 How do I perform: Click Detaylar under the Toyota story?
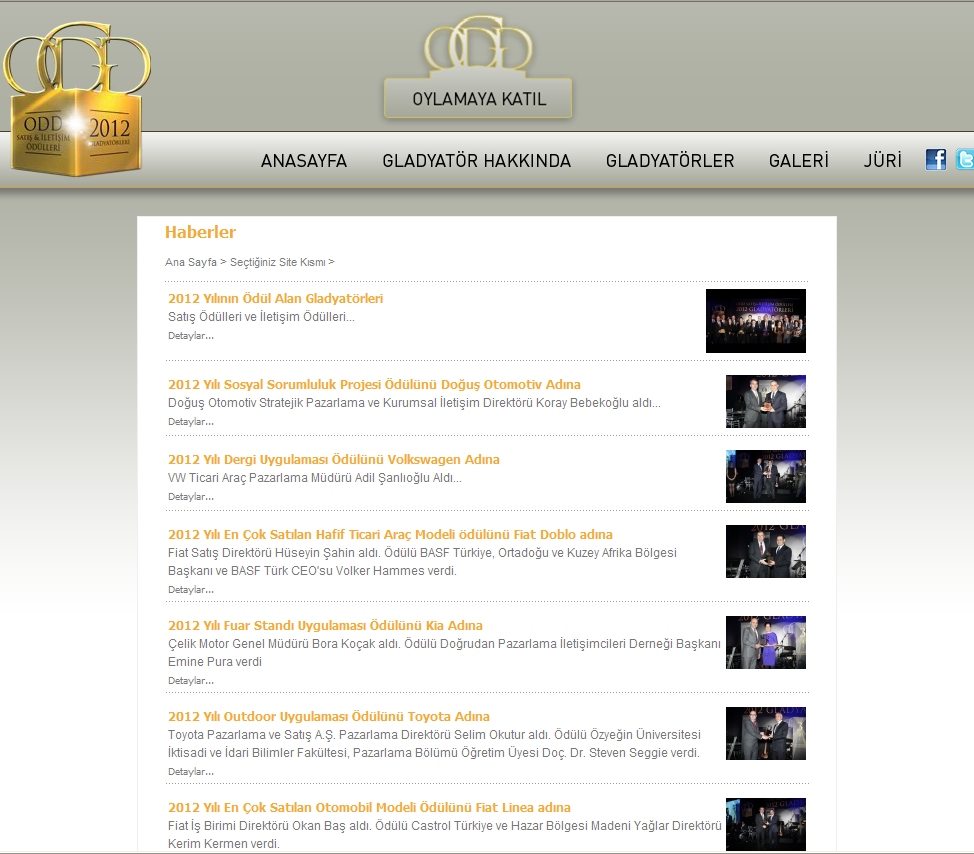[191, 771]
